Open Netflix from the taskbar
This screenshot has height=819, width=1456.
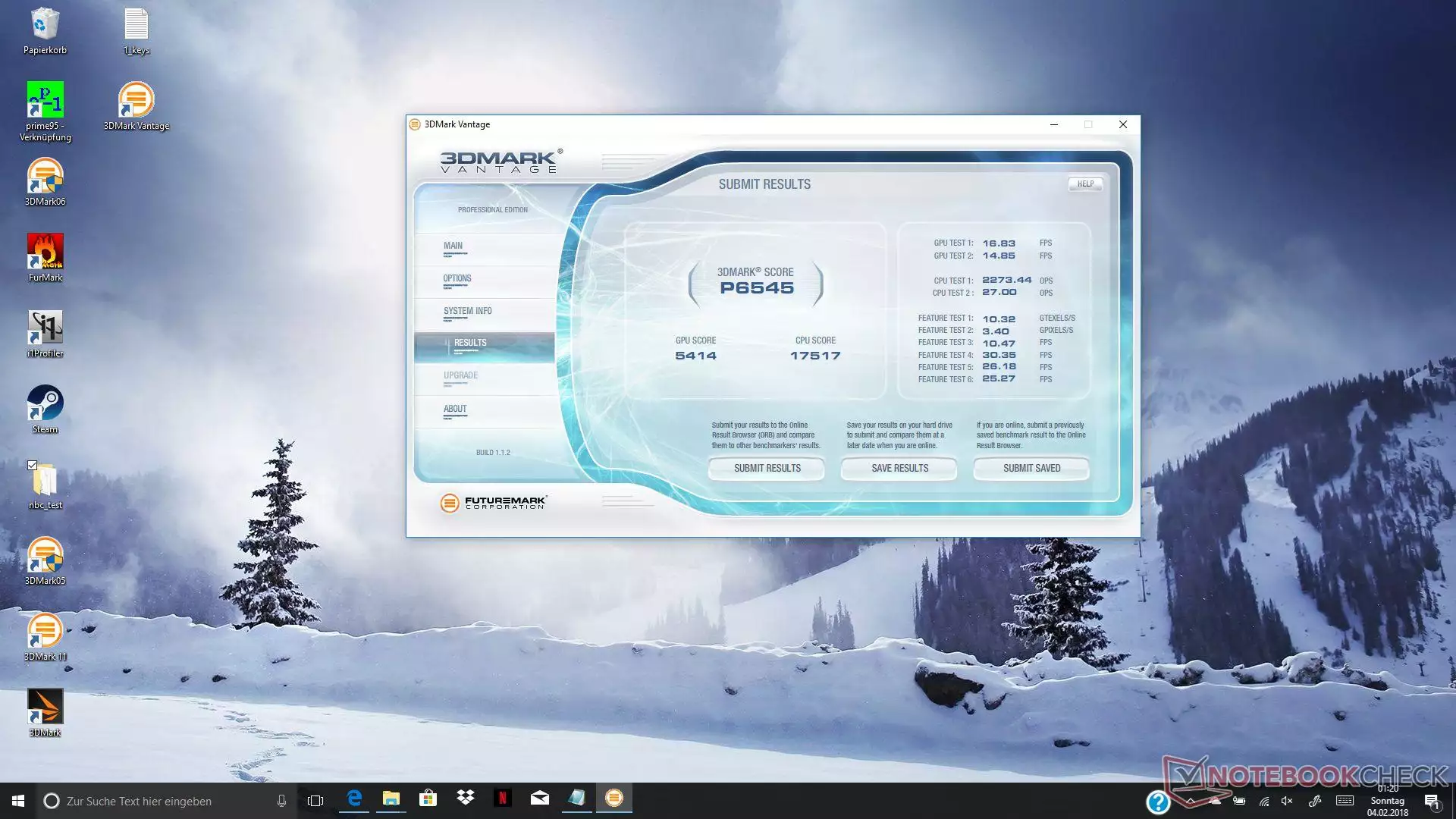pyautogui.click(x=502, y=799)
